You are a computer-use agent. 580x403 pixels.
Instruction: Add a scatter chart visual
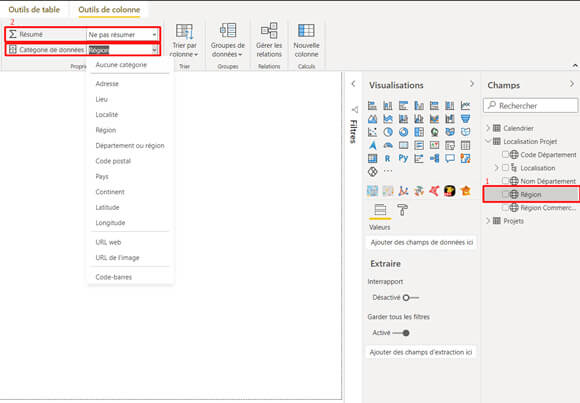372,132
